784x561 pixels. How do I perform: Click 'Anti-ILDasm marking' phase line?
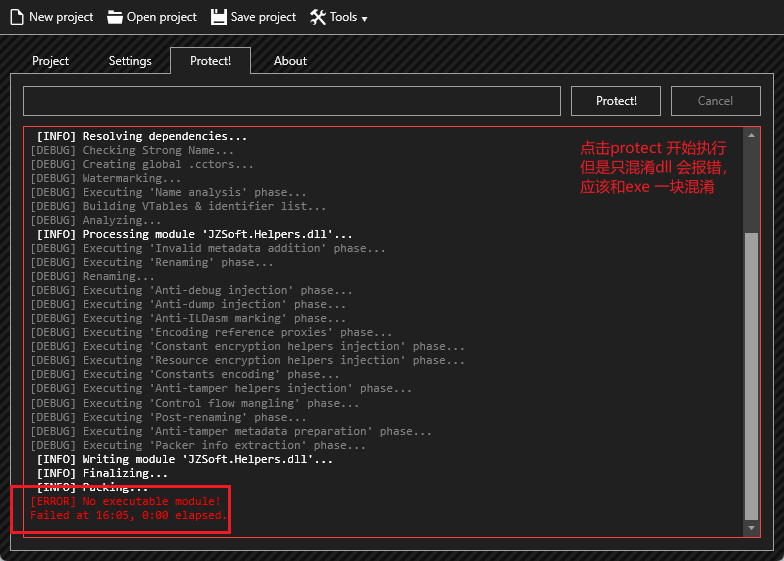[188, 318]
